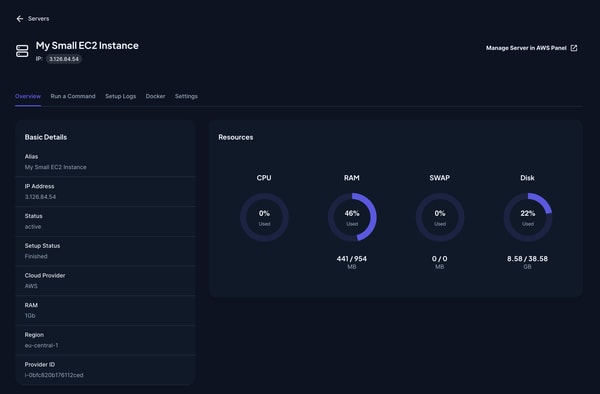Click the 'CPU' label above gauge

click(x=264, y=178)
